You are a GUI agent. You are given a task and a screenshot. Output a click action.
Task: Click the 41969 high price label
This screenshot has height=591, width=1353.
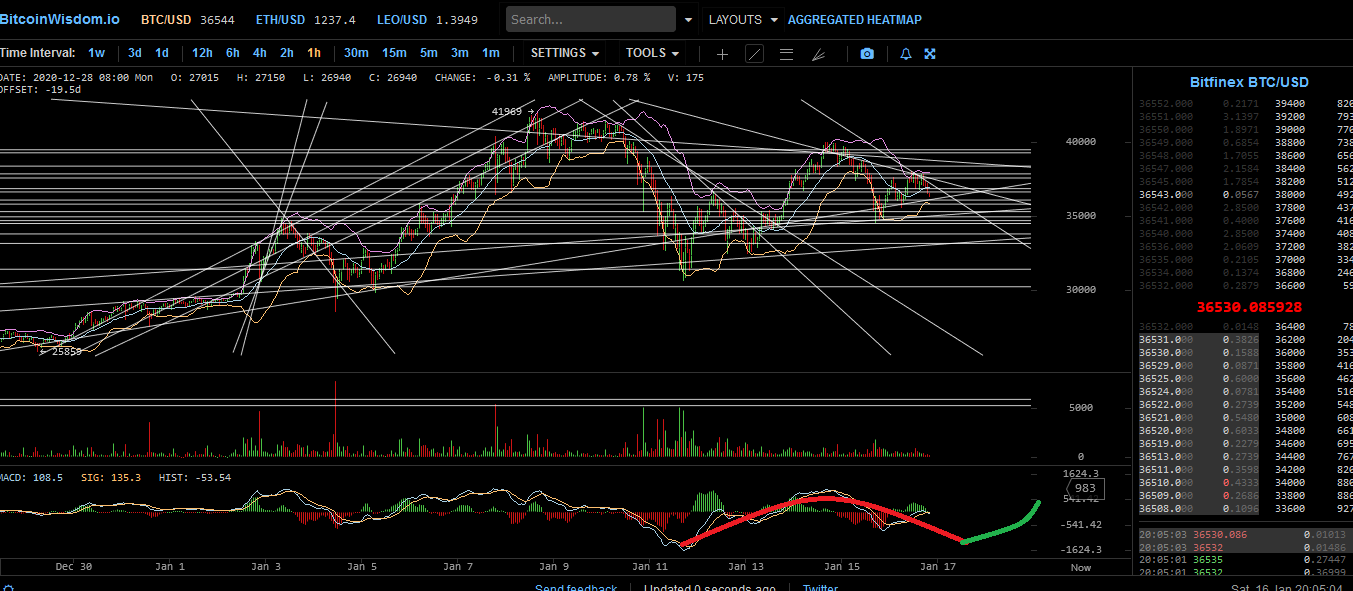click(x=507, y=112)
